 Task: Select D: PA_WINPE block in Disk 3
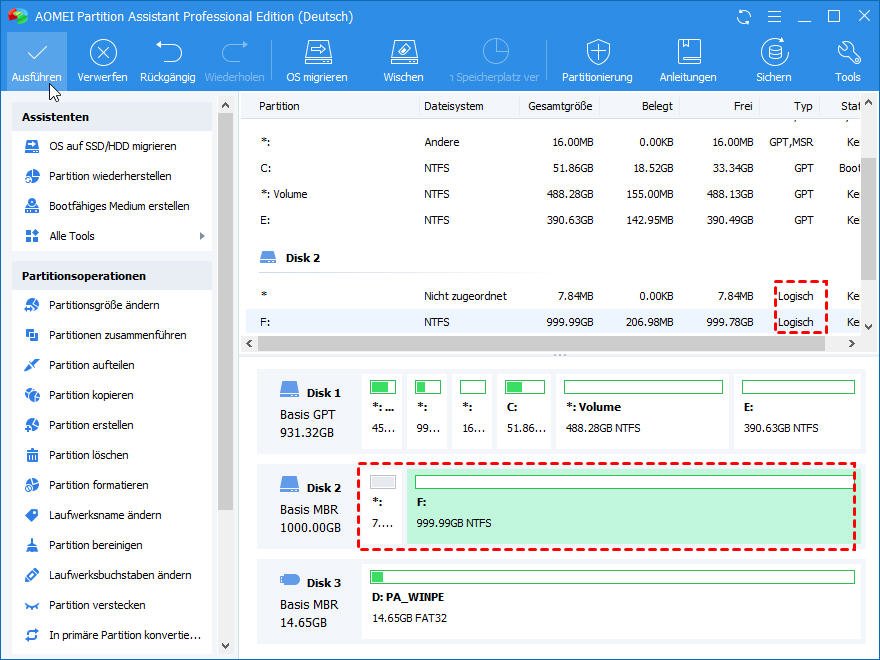pyautogui.click(x=612, y=602)
